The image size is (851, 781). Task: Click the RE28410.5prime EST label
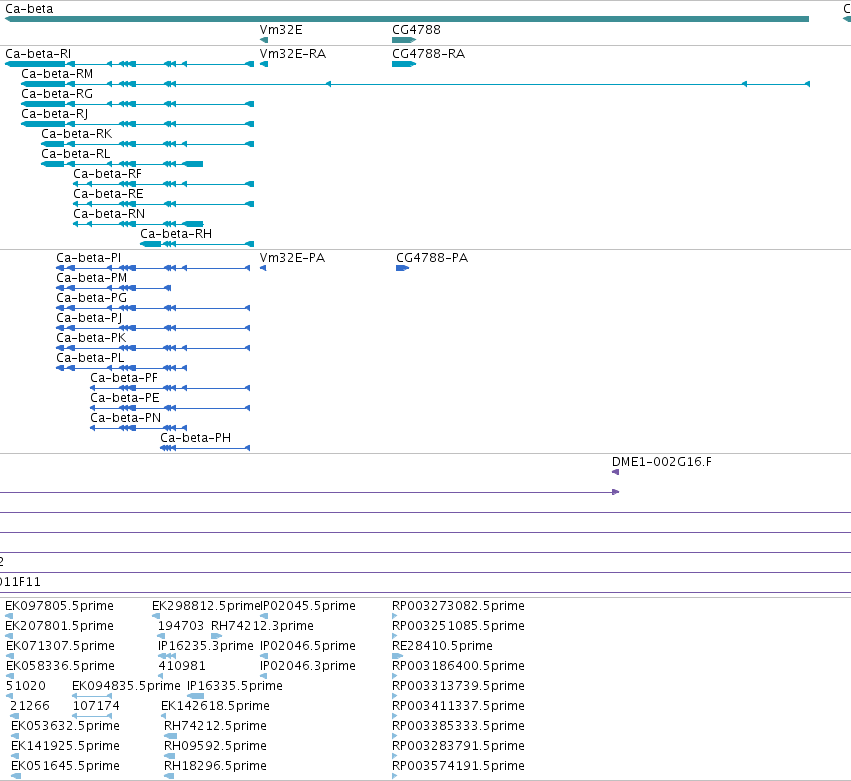point(442,646)
